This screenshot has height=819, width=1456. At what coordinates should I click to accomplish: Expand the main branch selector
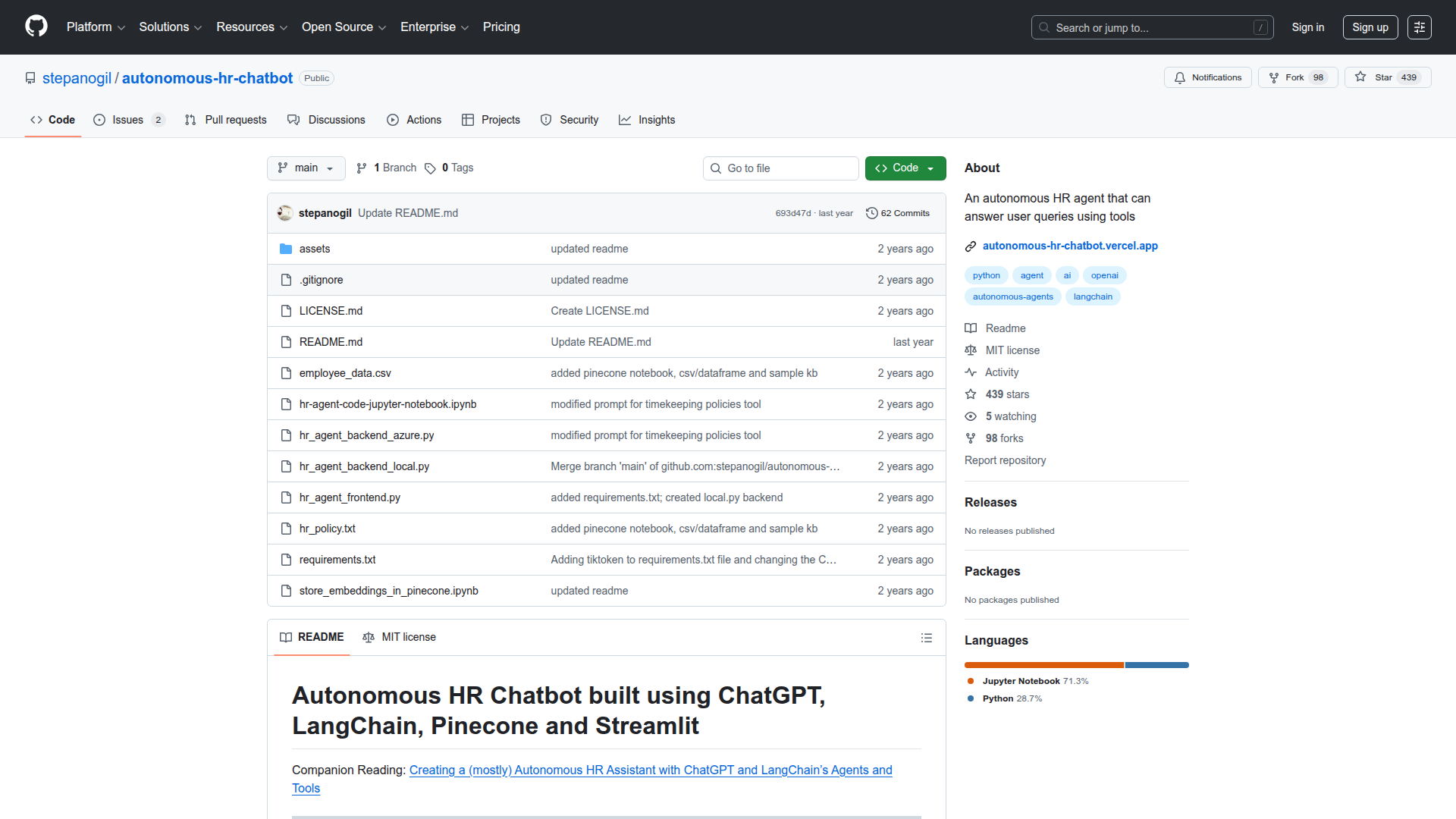(306, 168)
